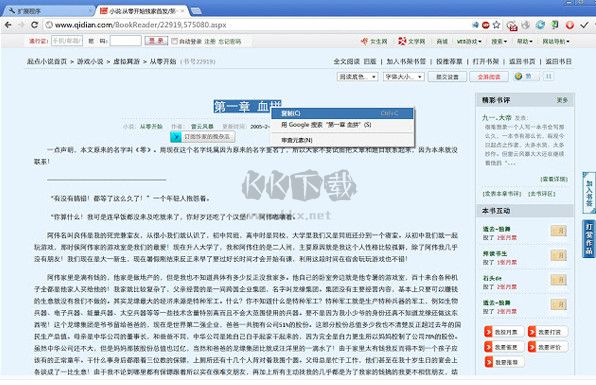This screenshot has width=596, height=385.
Task: Click the 加入书架书签 link
Action: click(406, 61)
